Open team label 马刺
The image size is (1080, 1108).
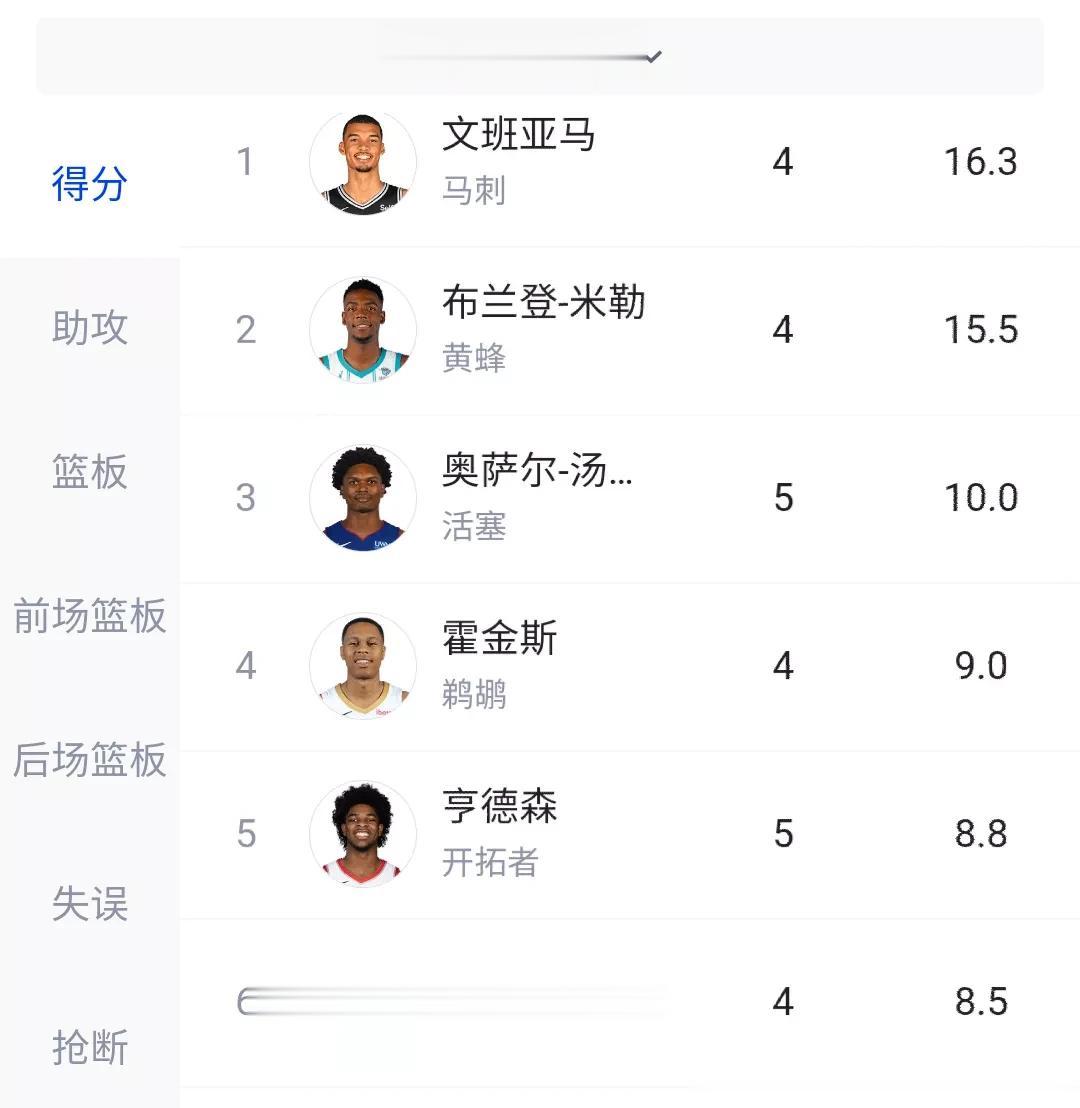coord(474,190)
